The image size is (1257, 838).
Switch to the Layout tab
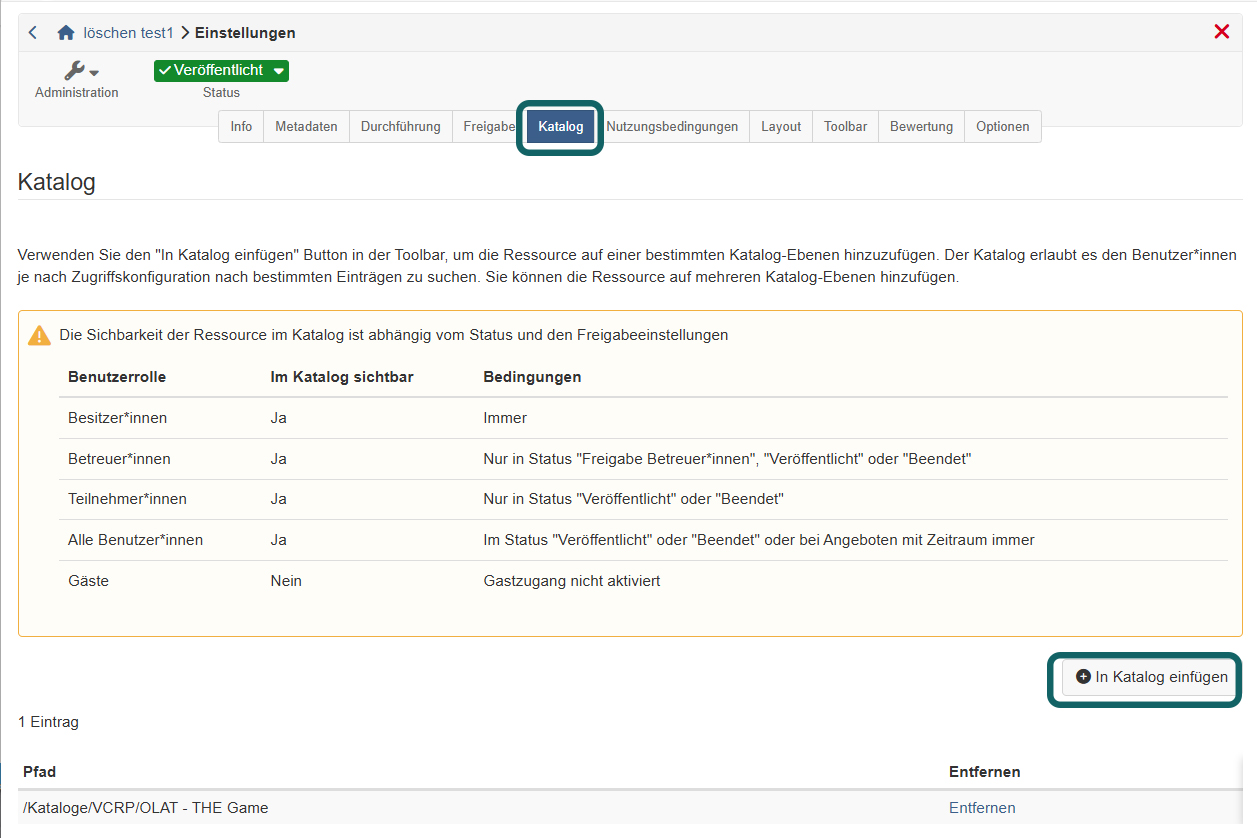point(781,127)
